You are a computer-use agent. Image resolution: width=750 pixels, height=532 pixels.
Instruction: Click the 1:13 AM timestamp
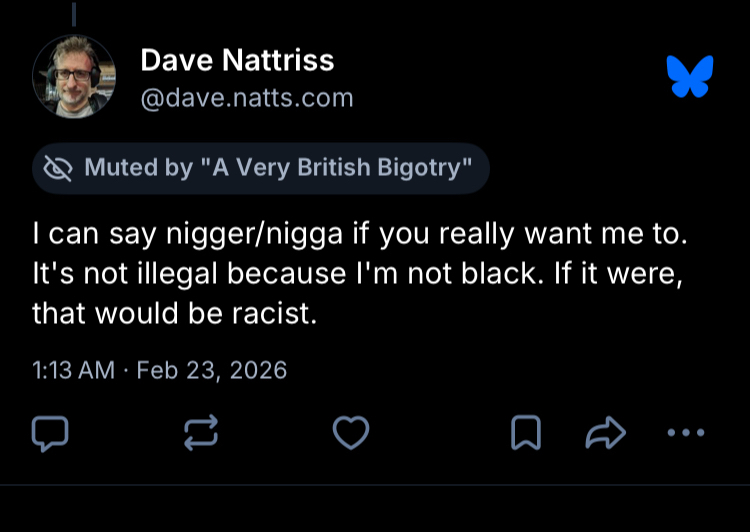pos(73,370)
